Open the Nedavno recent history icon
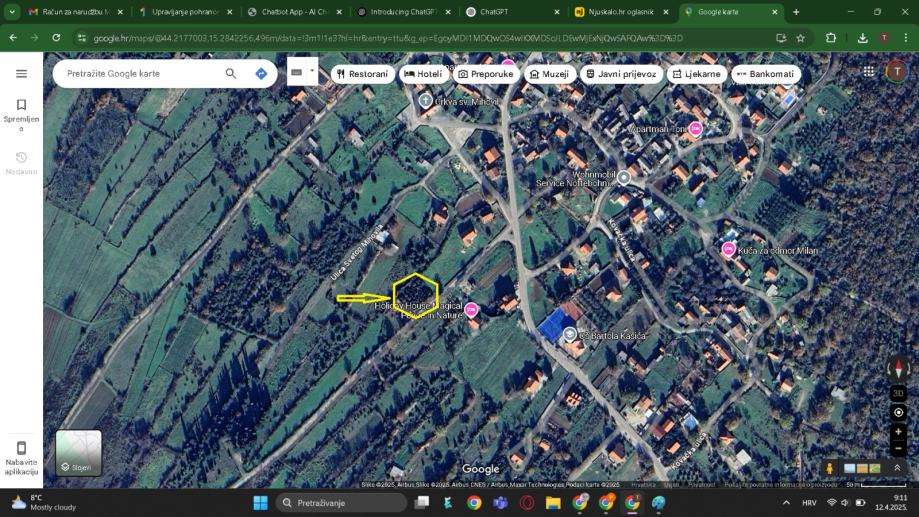This screenshot has width=919, height=517. (x=21, y=158)
